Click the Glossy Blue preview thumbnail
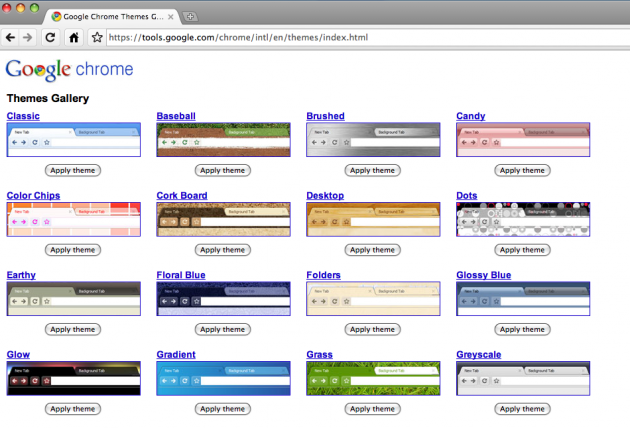630x428 pixels. point(523,299)
